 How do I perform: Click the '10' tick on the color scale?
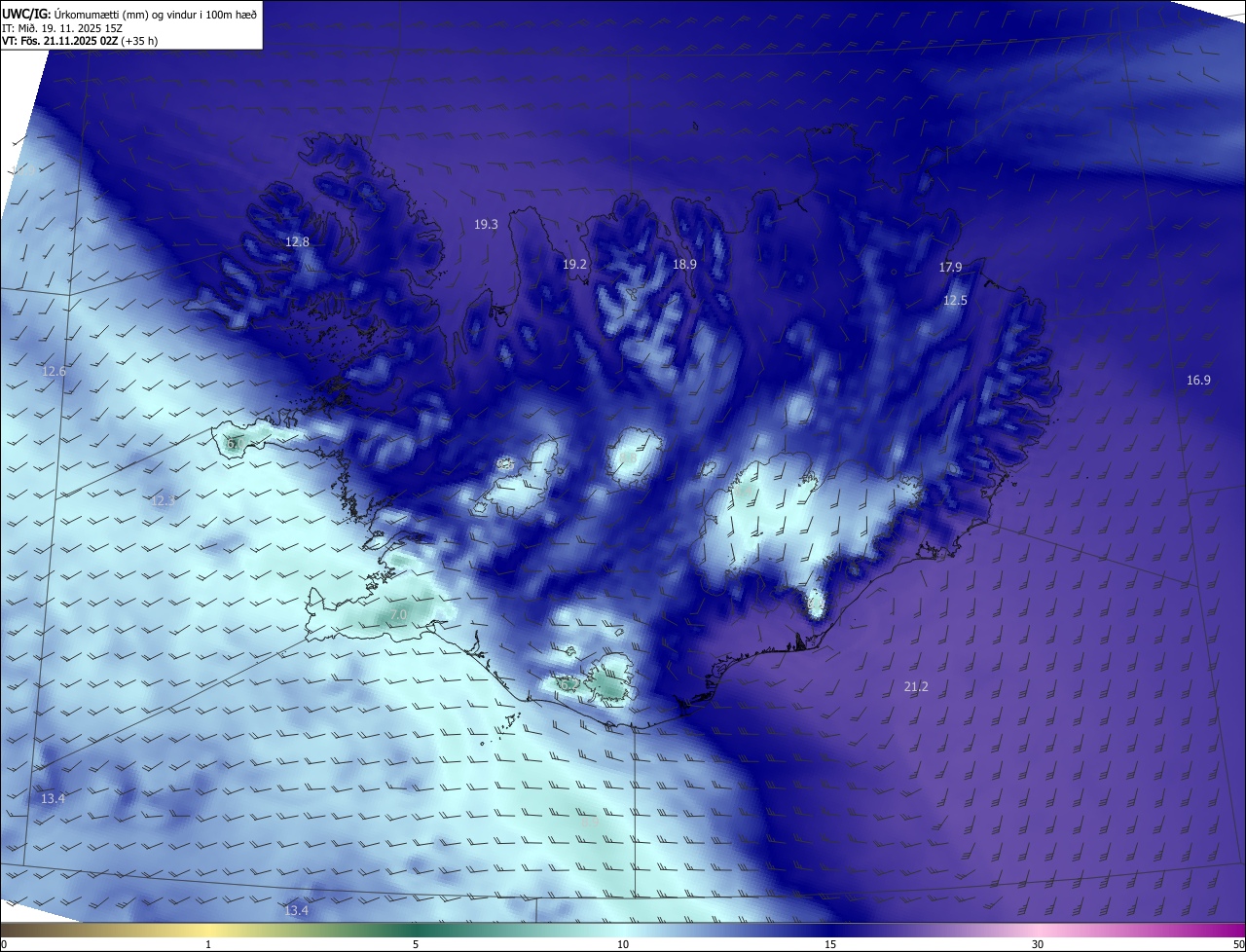pos(623,944)
